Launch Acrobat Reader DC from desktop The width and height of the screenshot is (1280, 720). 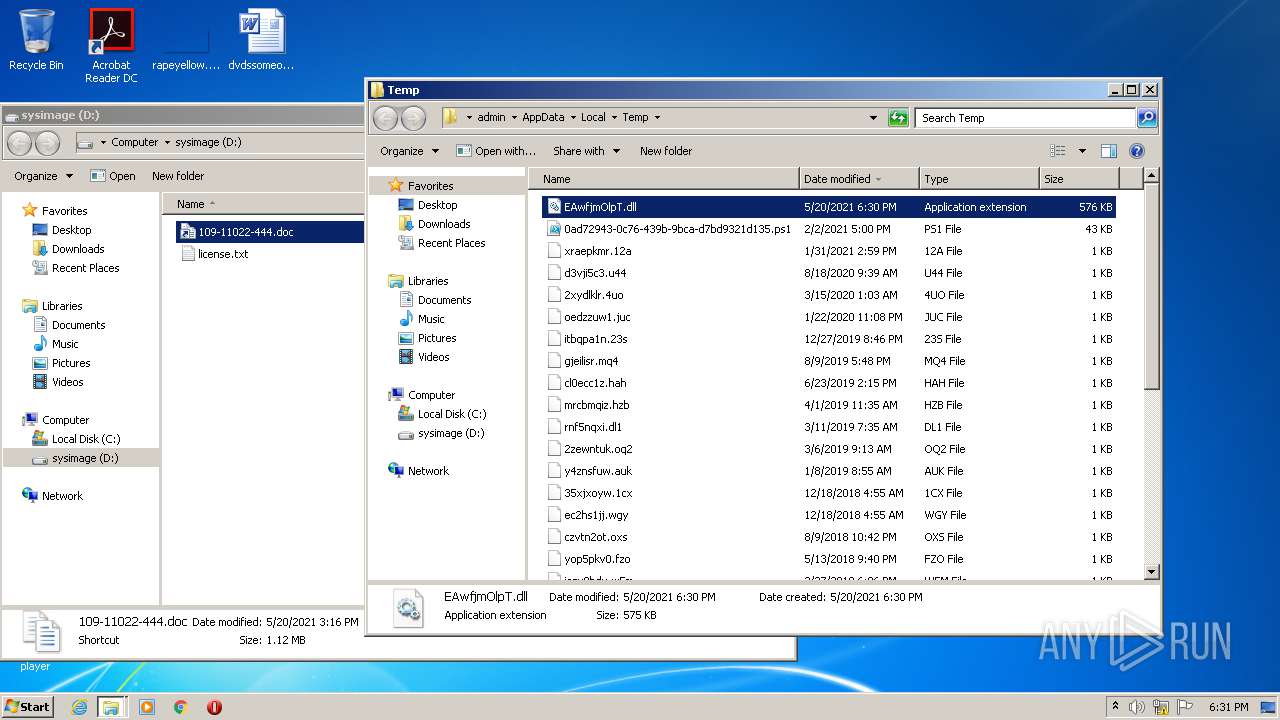[x=111, y=46]
